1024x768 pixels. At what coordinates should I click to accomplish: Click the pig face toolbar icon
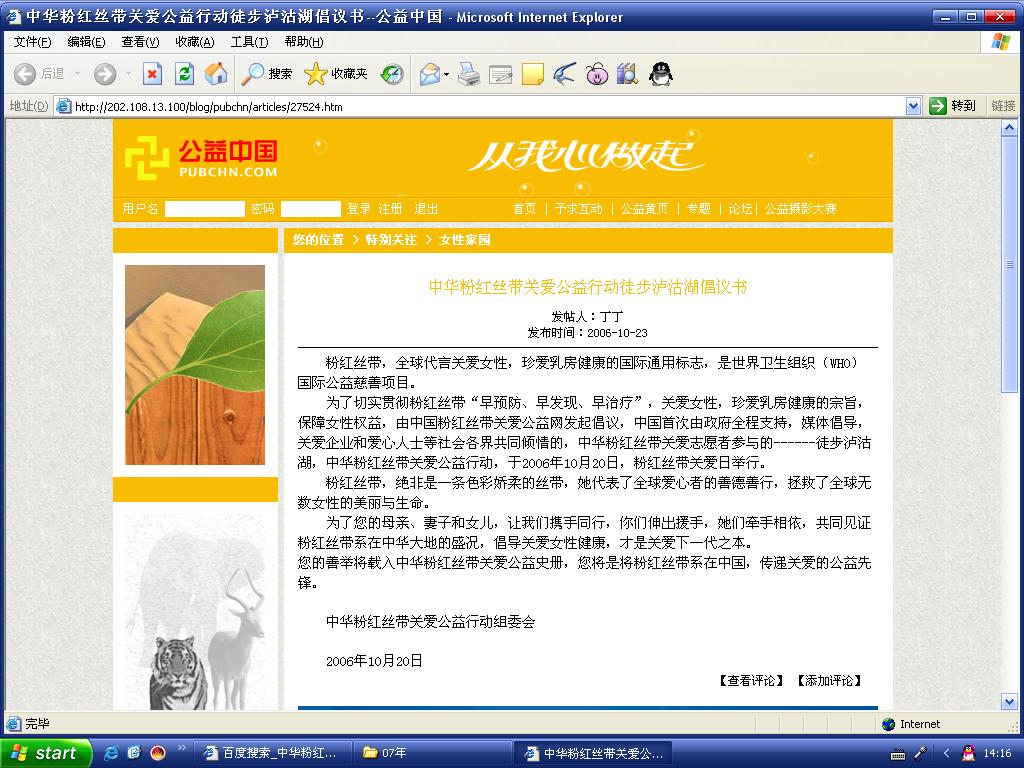pyautogui.click(x=596, y=74)
